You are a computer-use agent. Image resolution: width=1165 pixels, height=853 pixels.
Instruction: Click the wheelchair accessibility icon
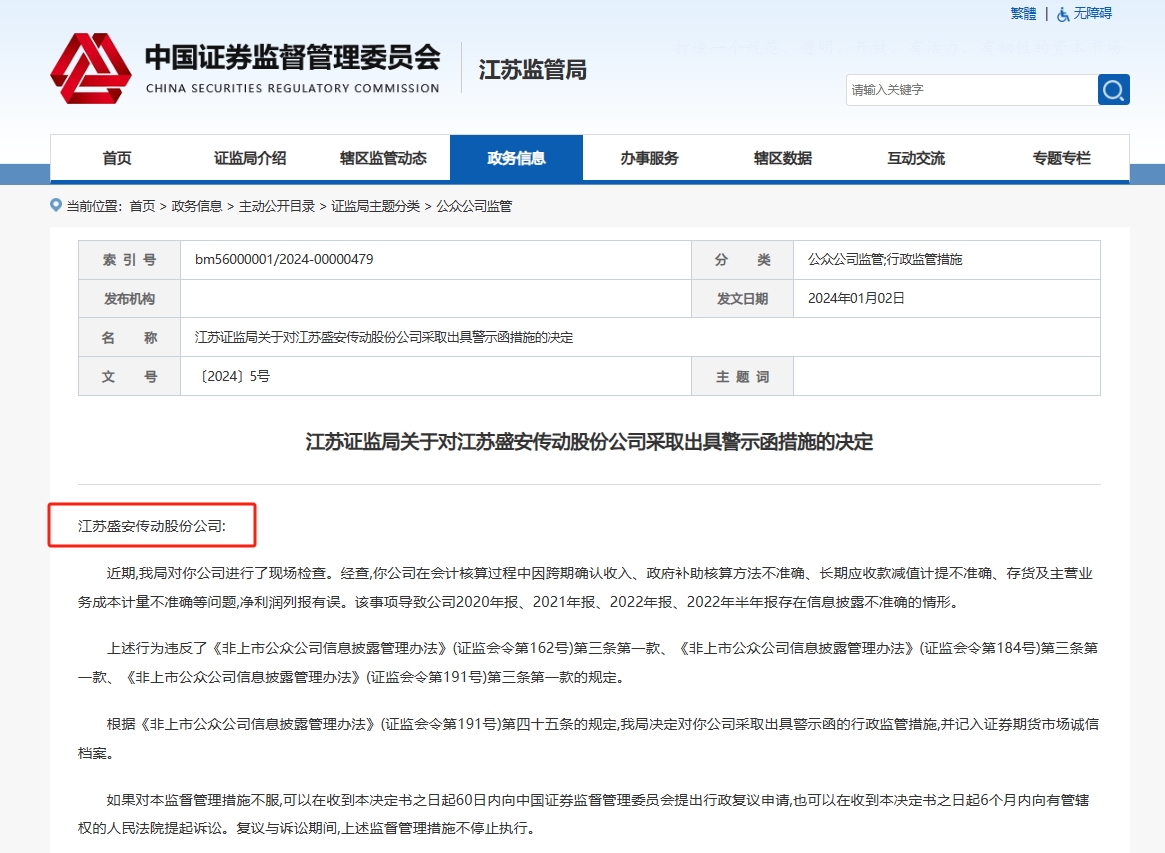(x=1063, y=14)
